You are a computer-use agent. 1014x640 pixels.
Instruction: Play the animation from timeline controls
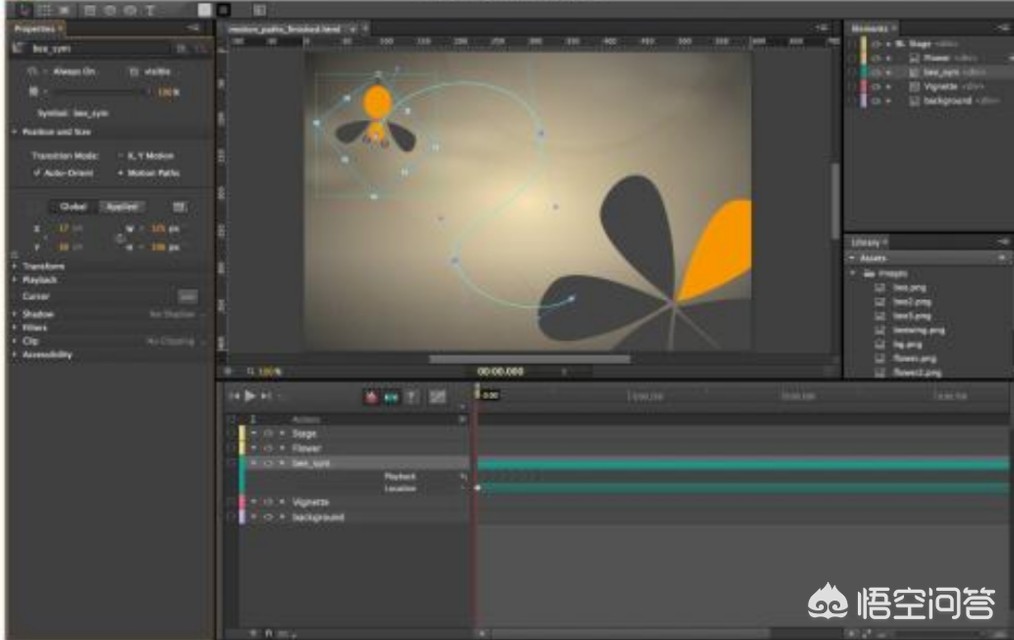click(x=250, y=396)
